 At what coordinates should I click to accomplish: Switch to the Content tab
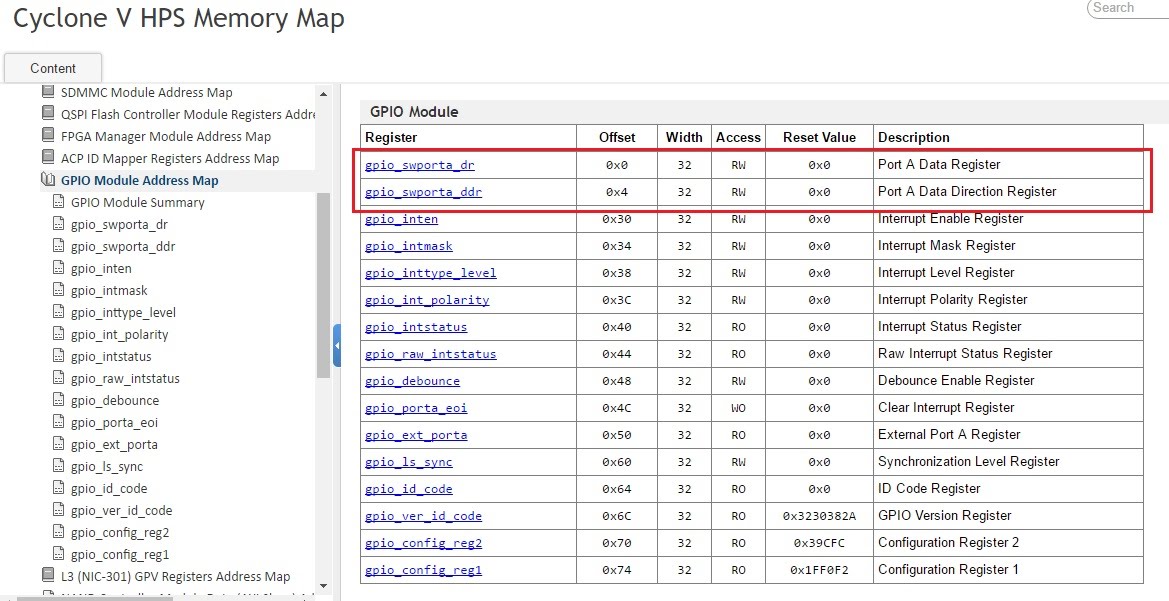pyautogui.click(x=53, y=68)
